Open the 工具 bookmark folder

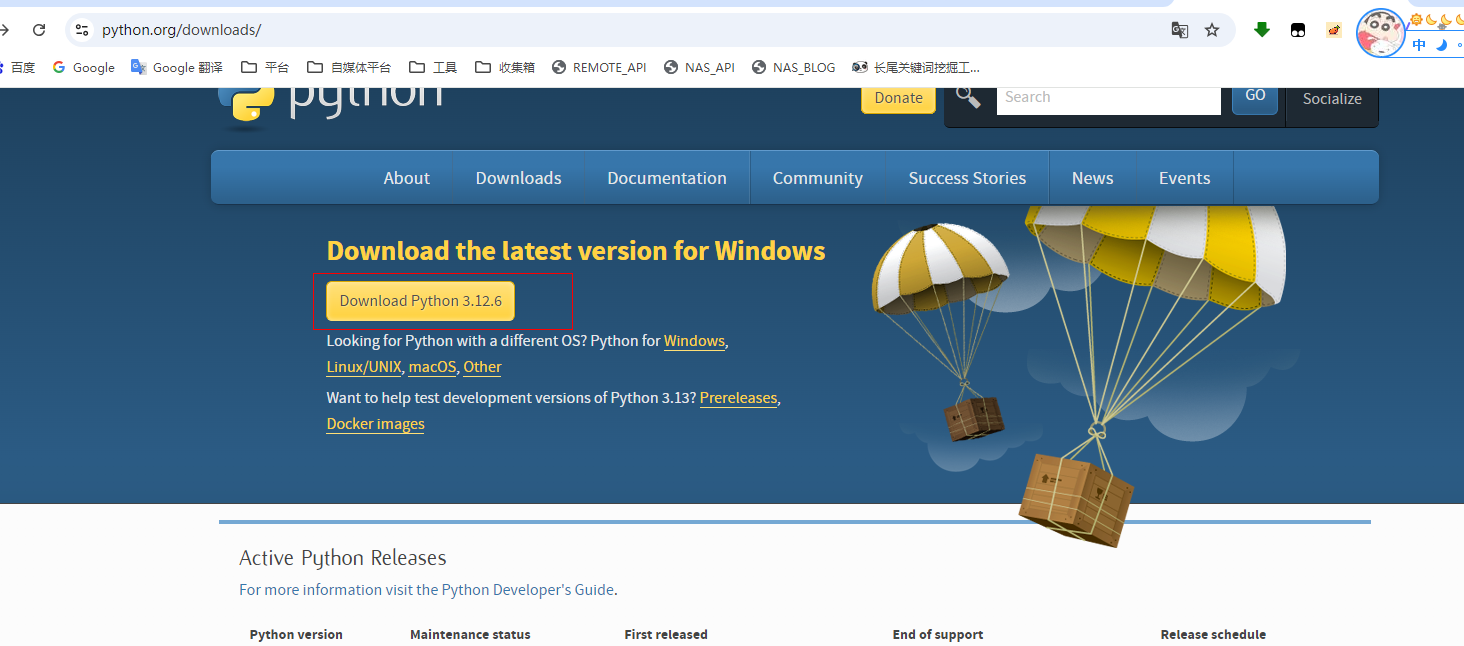coord(433,67)
